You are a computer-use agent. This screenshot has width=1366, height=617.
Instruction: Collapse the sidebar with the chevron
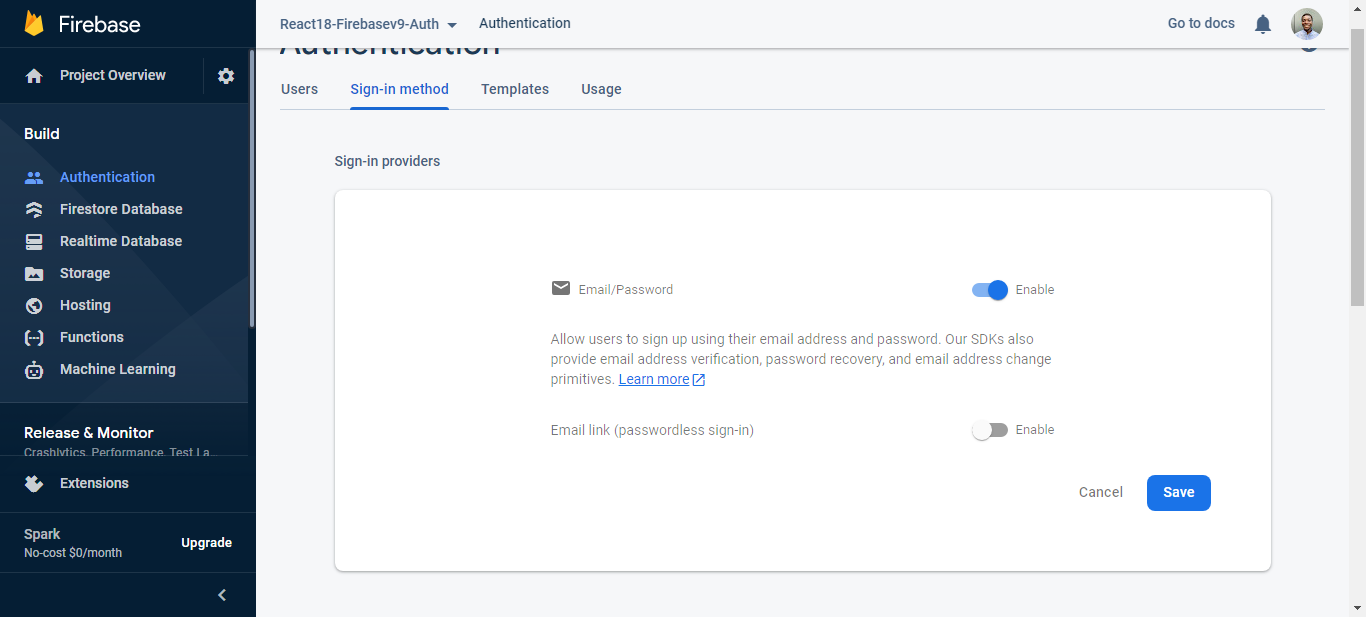pyautogui.click(x=222, y=595)
